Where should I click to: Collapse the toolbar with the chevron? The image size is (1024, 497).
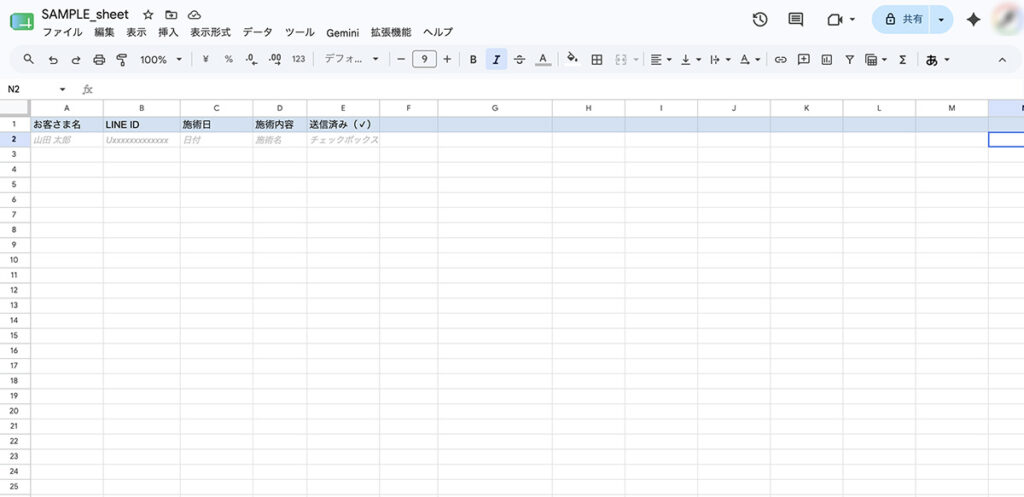point(1002,59)
